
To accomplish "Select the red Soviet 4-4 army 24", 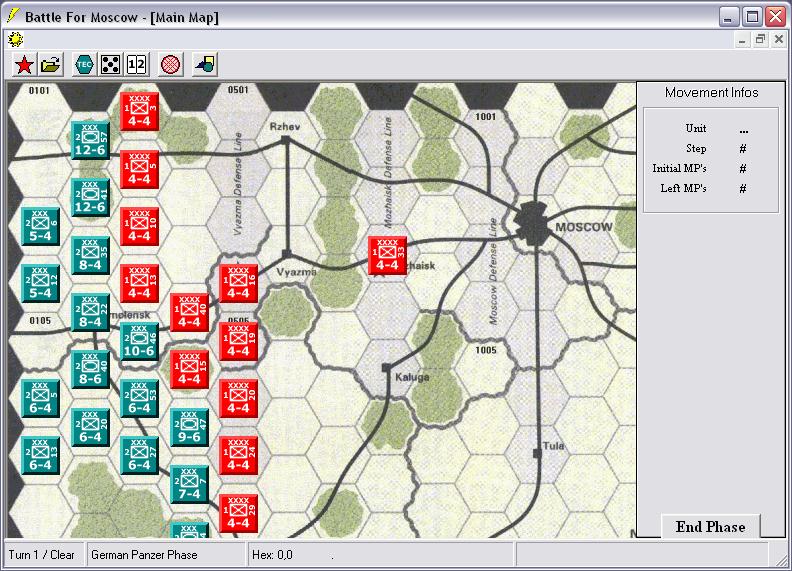I will [x=239, y=456].
